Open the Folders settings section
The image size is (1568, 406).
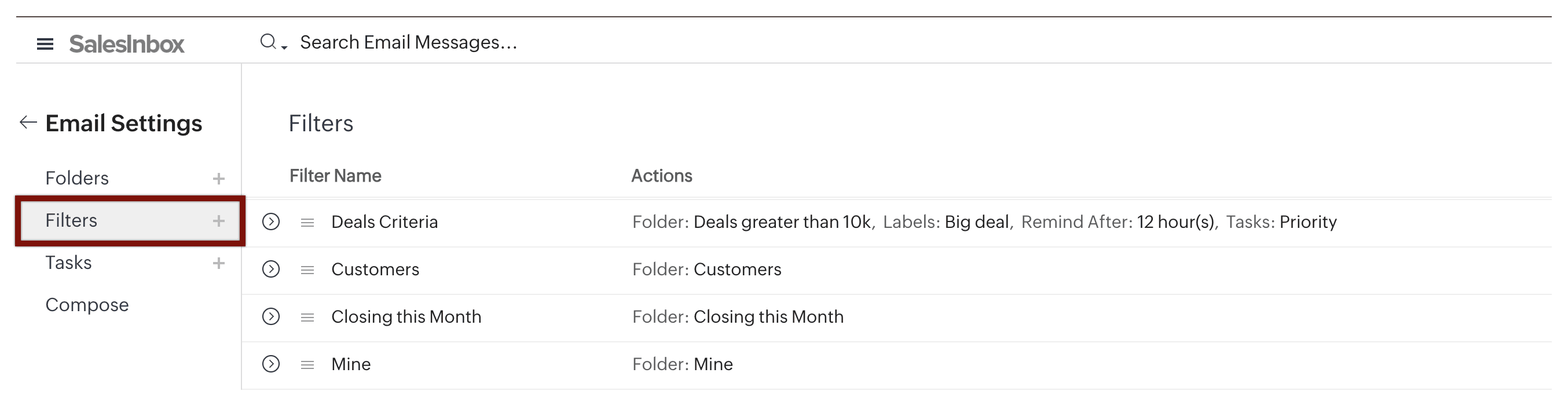click(78, 178)
